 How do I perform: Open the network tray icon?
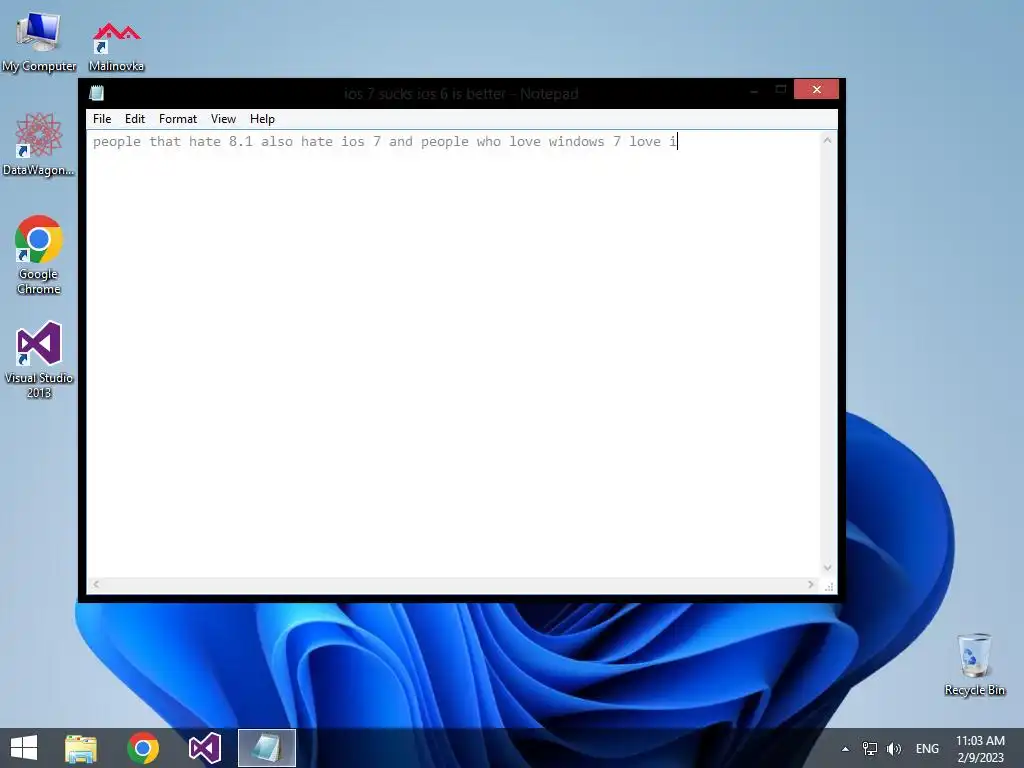click(x=869, y=748)
